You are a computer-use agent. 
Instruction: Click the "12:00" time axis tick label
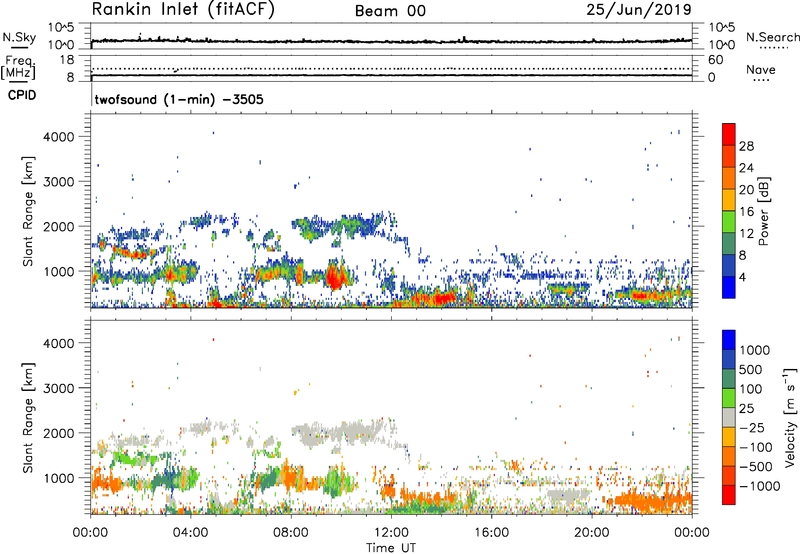click(391, 533)
